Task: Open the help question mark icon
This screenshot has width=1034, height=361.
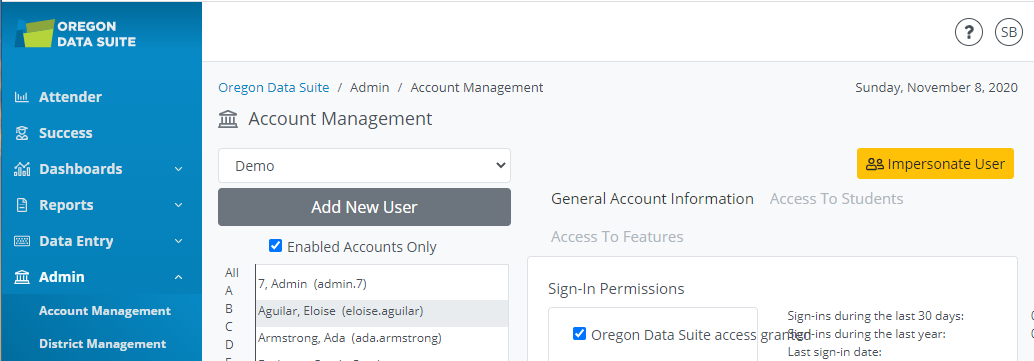Action: 969,32
